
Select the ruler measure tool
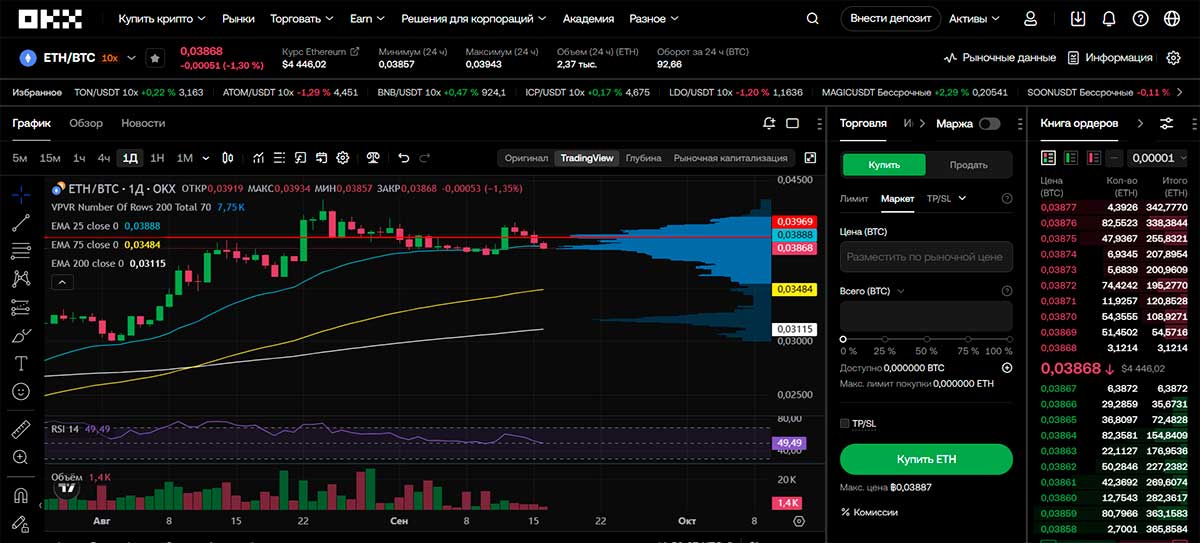(21, 430)
